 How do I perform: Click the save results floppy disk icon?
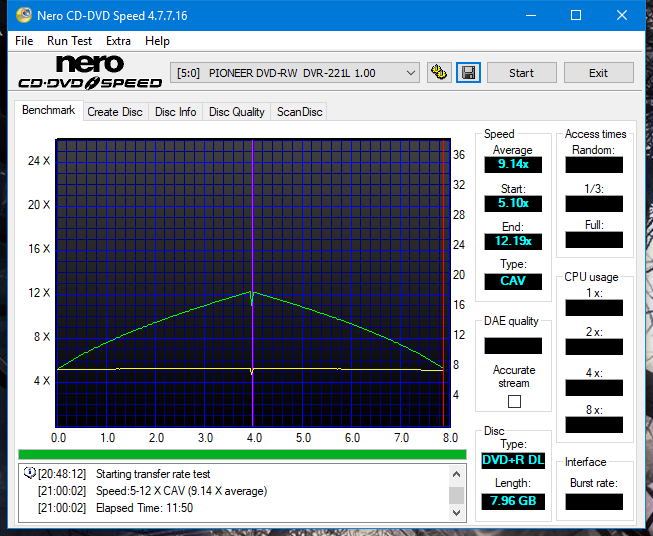pyautogui.click(x=469, y=73)
